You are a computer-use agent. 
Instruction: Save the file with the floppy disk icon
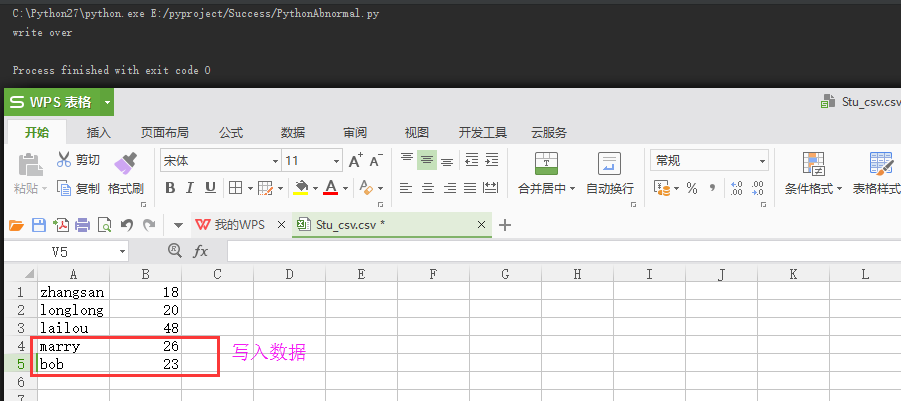coord(39,225)
